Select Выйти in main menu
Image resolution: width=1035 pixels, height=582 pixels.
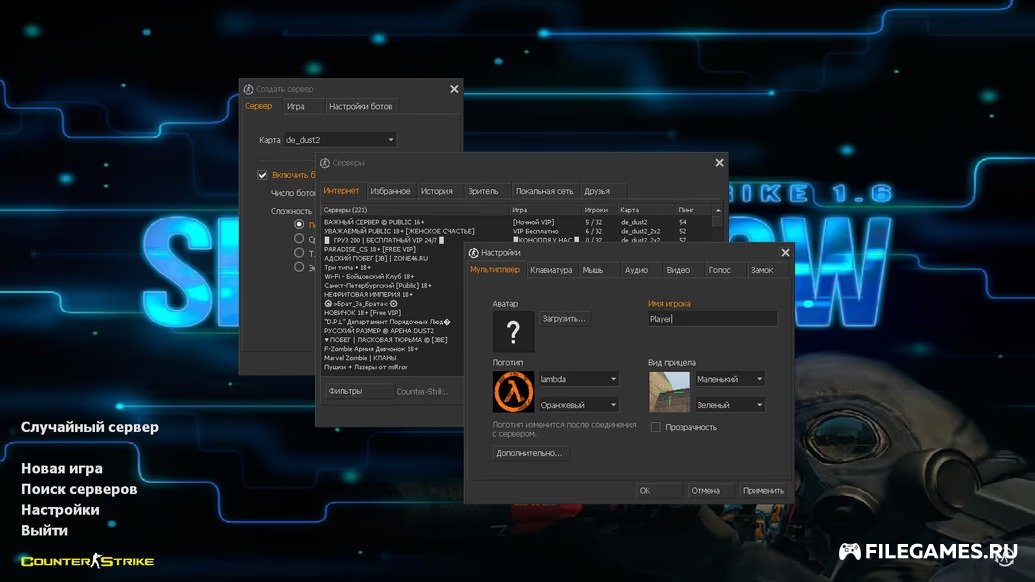click(x=44, y=531)
